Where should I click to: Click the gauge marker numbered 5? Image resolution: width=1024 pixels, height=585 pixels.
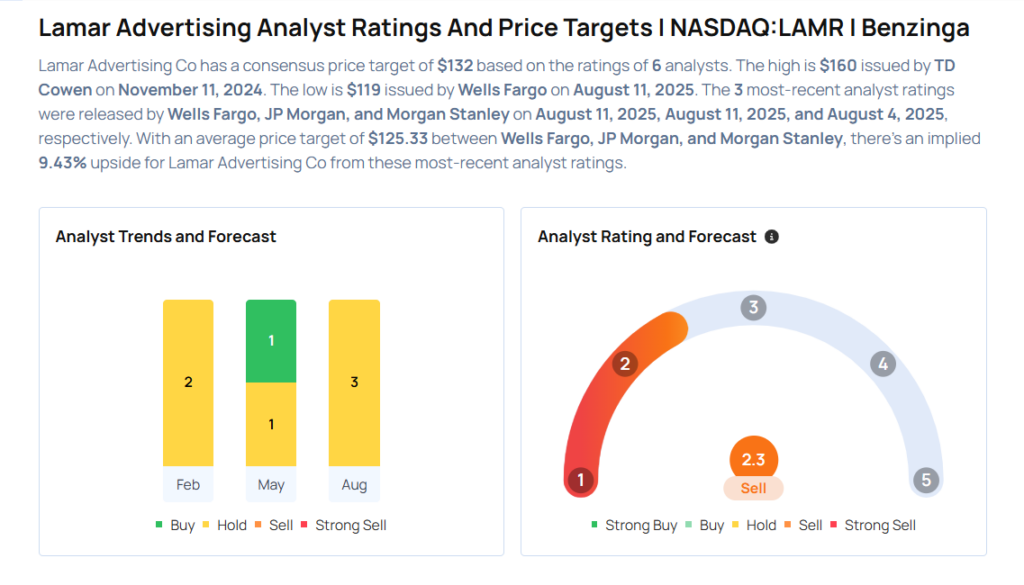926,480
